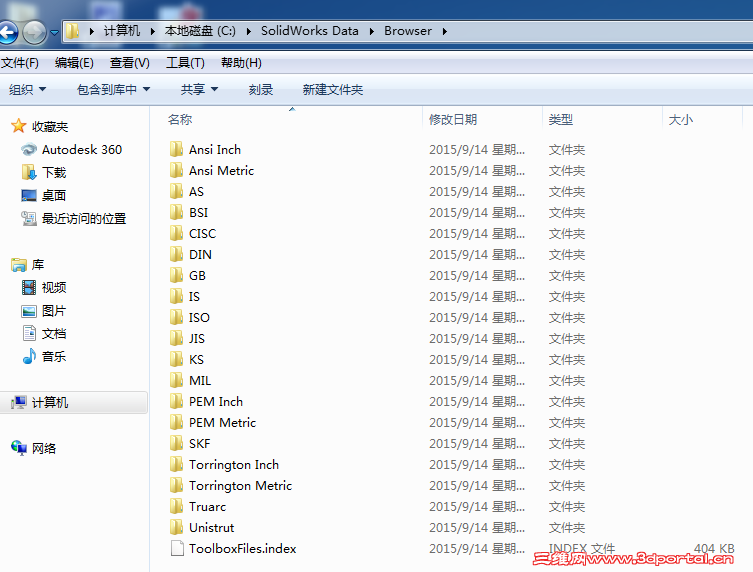Navigate to SolidWorks Data breadcrumb
The image size is (753, 572).
click(310, 31)
